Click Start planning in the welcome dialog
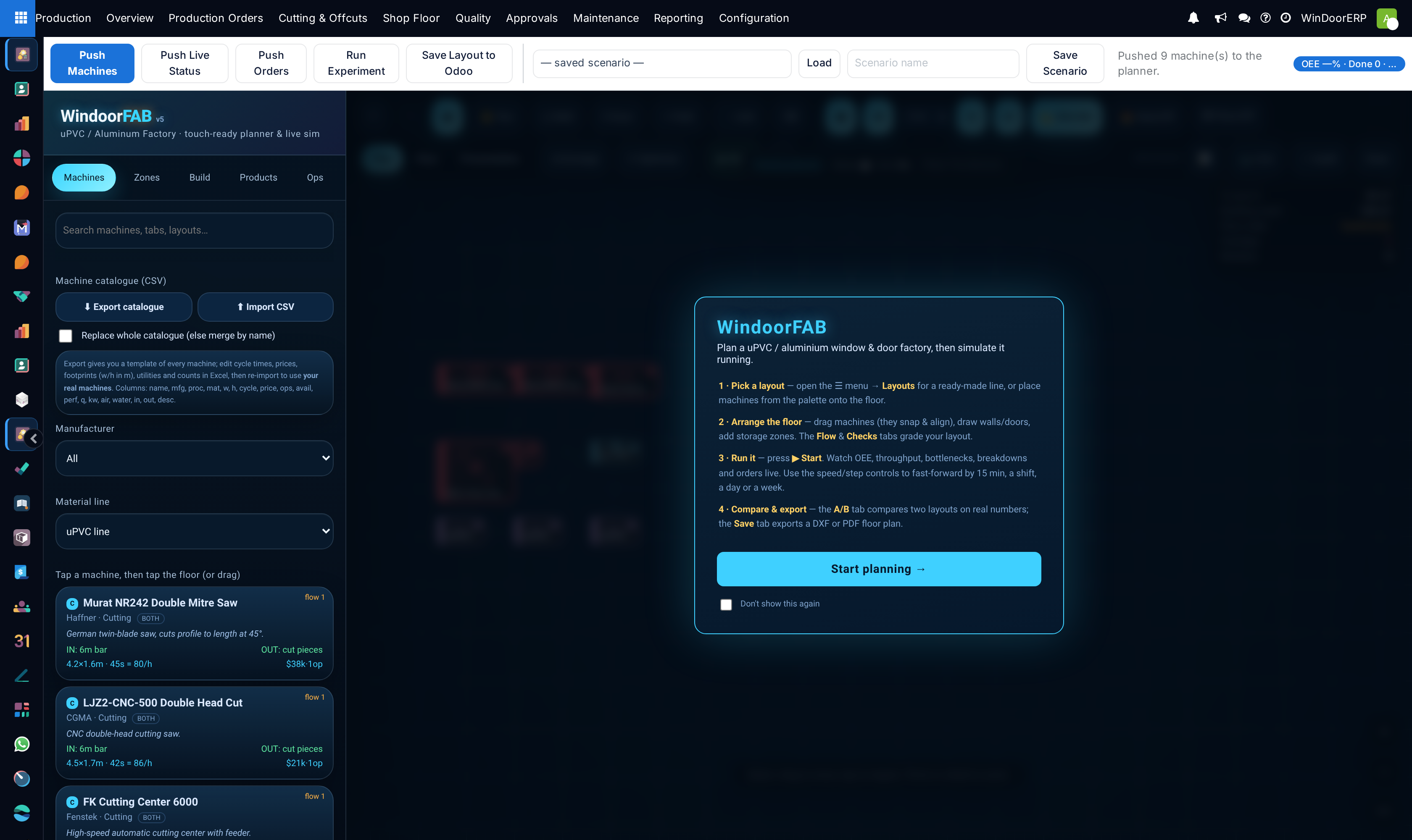This screenshot has width=1412, height=840. point(878,570)
